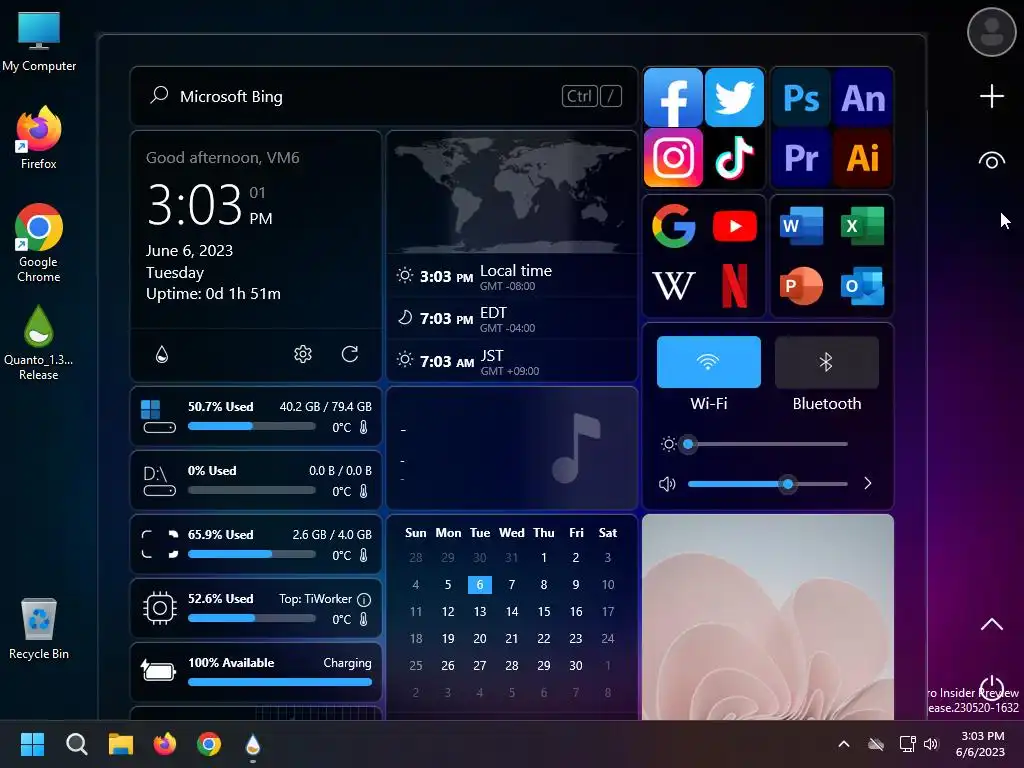Click the CPU 52.6% Used widget
Viewport: 1024px width, 768px height.
click(x=255, y=608)
